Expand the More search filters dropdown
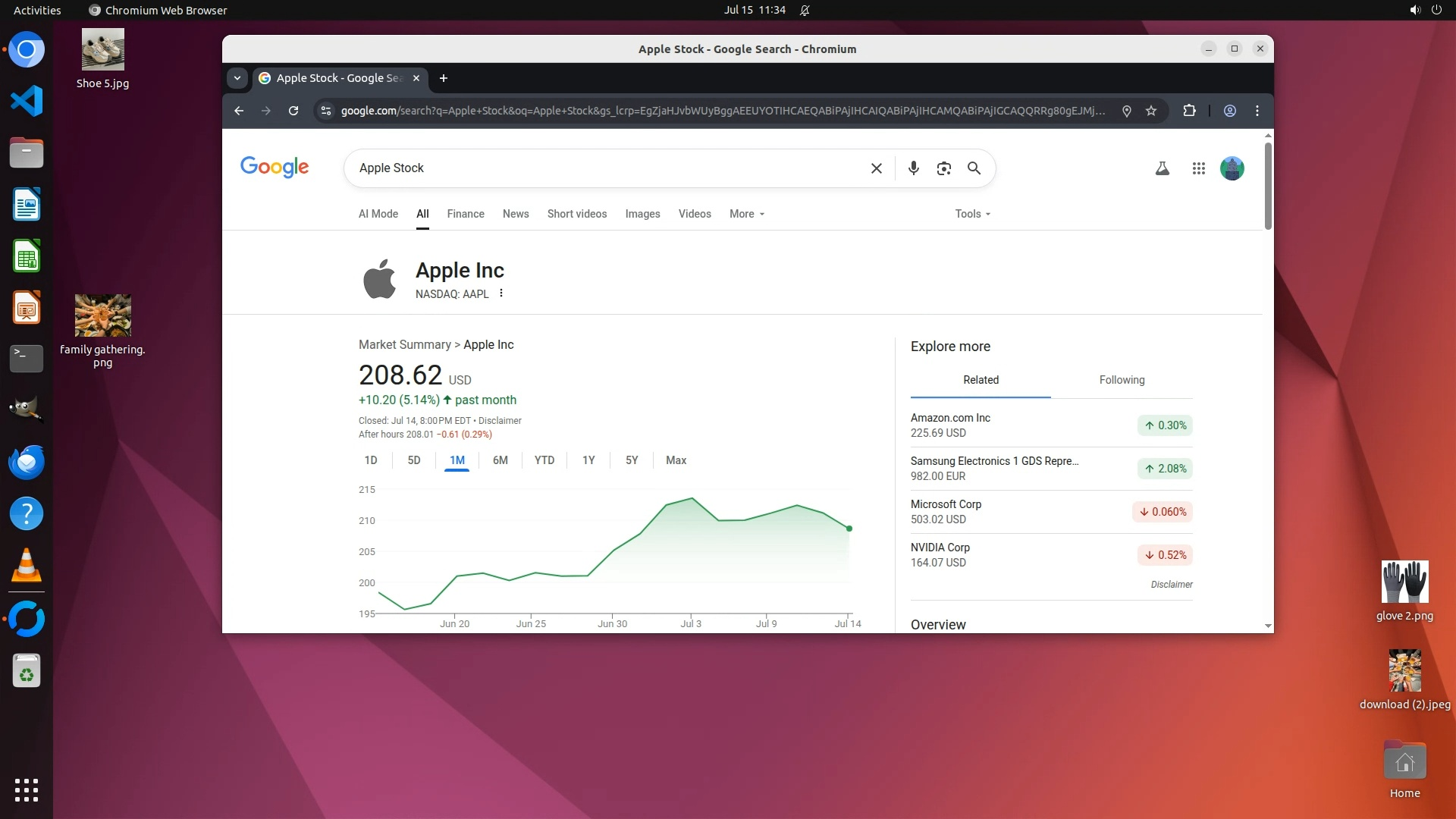The width and height of the screenshot is (1456, 819). (746, 214)
